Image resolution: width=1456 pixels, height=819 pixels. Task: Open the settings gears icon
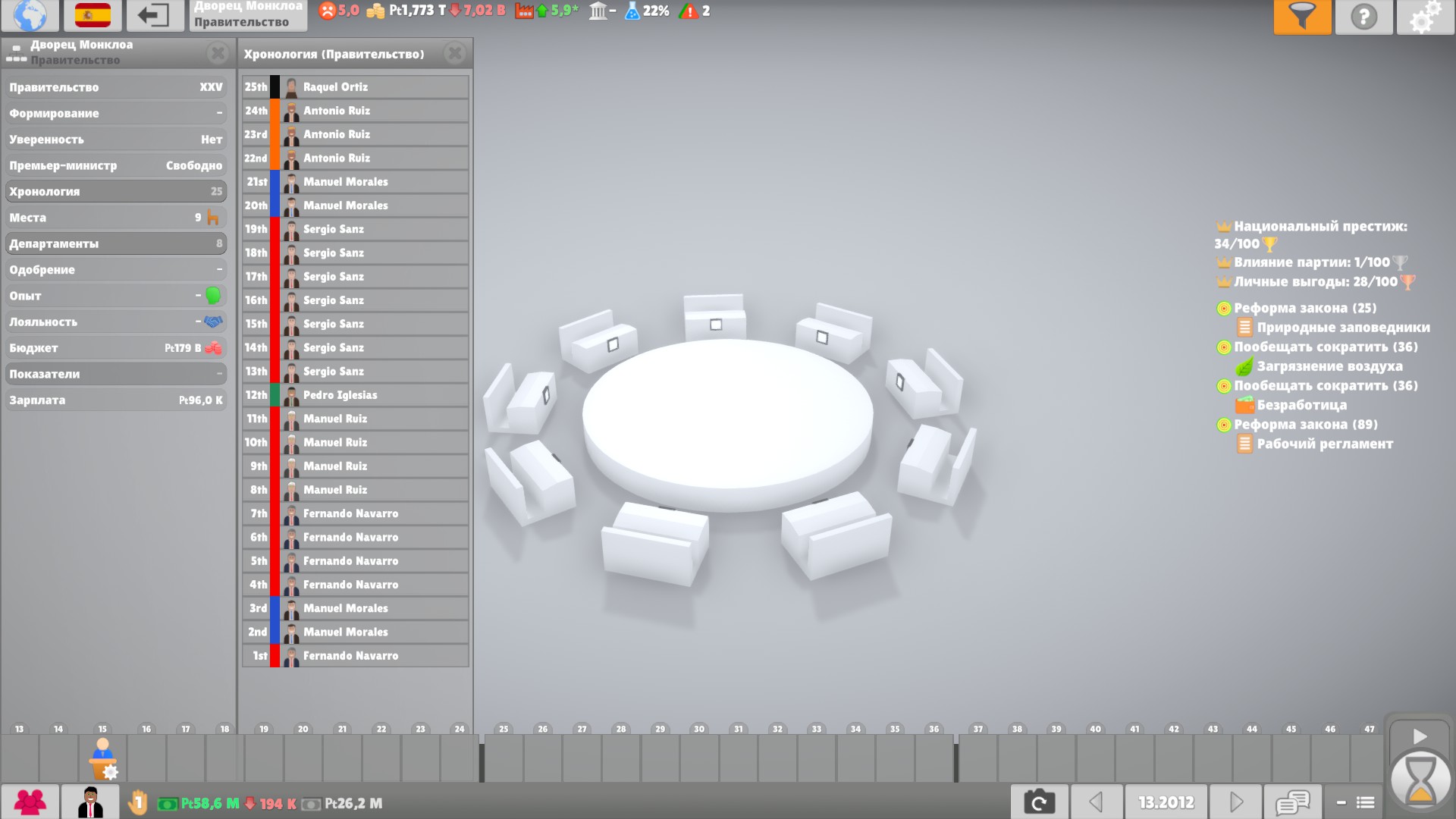pos(1425,16)
